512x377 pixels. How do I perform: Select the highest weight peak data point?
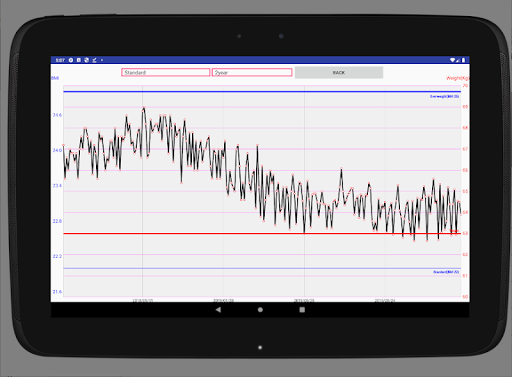click(x=144, y=108)
